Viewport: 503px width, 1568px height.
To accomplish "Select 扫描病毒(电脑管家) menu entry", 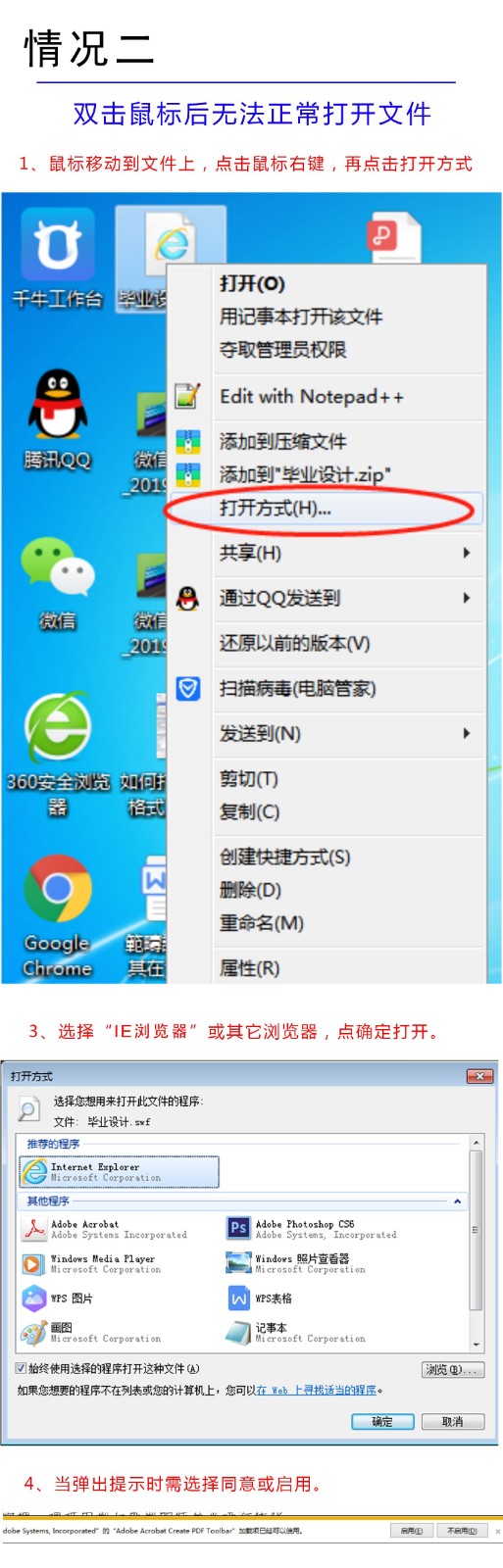I will (x=297, y=688).
